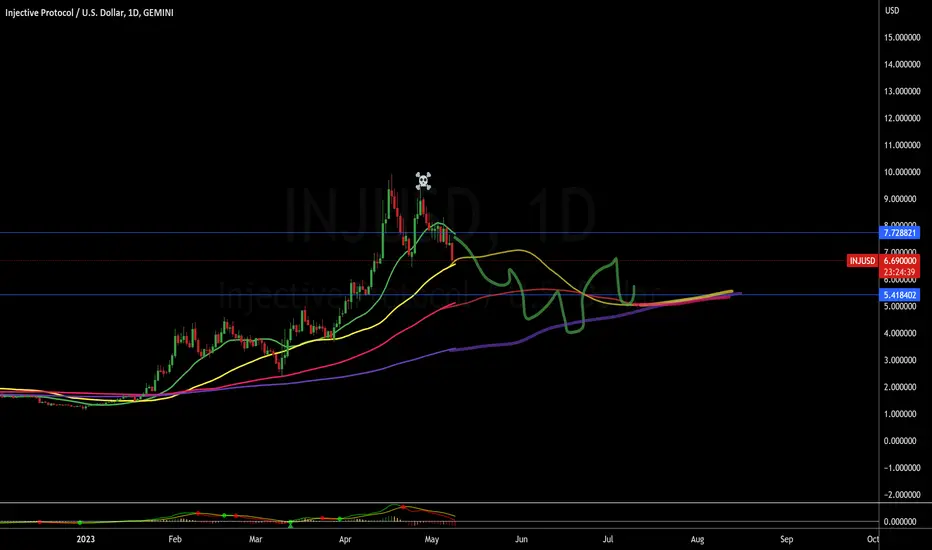Viewport: 932px width, 550px height.
Task: Click the Aug label on time axis
Action: [x=697, y=539]
